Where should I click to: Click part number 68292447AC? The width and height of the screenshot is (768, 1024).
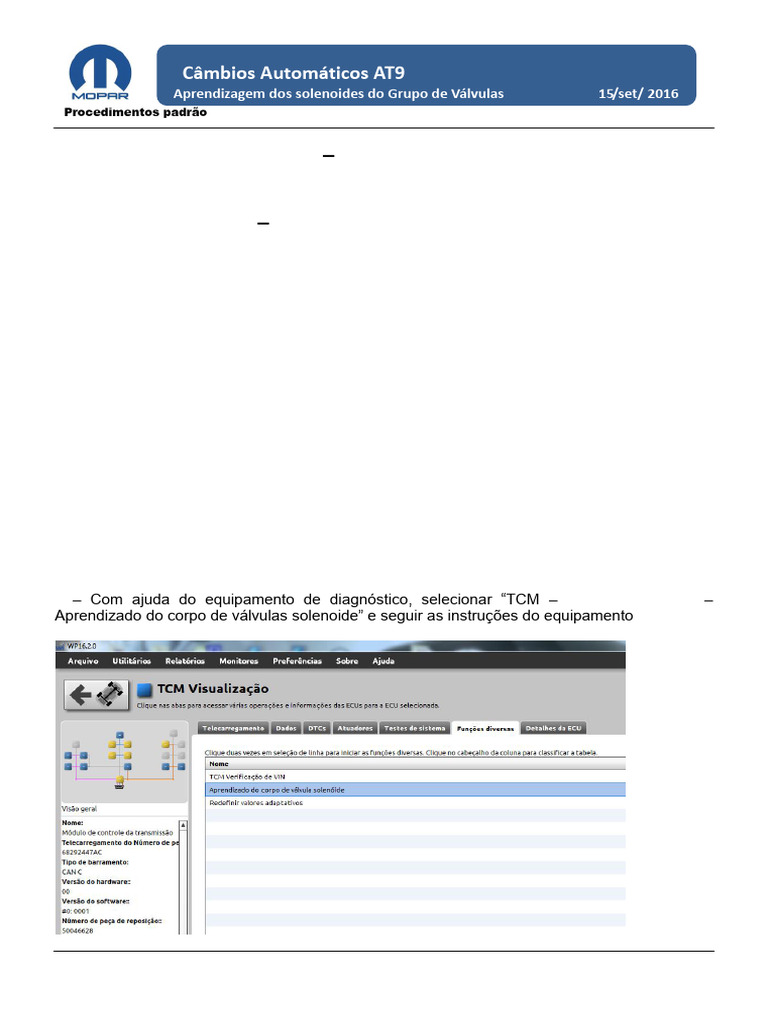pyautogui.click(x=82, y=852)
